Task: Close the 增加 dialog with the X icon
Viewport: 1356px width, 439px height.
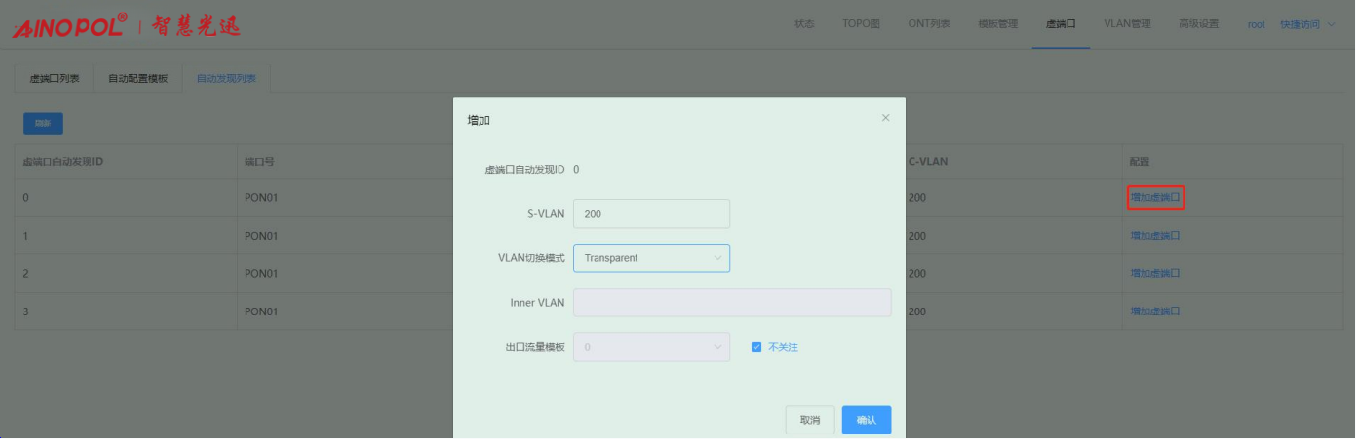Action: [885, 118]
